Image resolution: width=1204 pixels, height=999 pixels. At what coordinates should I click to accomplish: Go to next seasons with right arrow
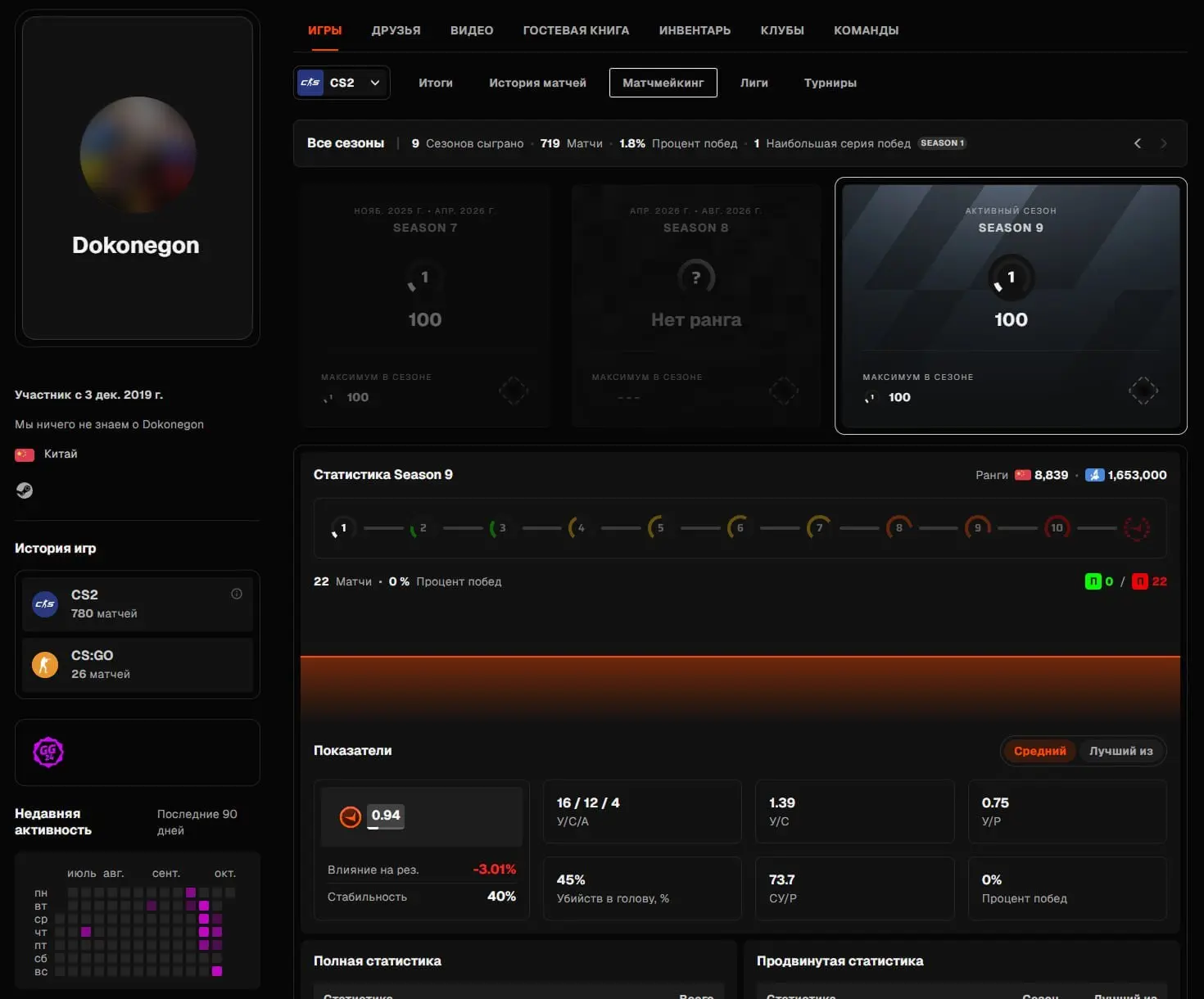point(1164,143)
